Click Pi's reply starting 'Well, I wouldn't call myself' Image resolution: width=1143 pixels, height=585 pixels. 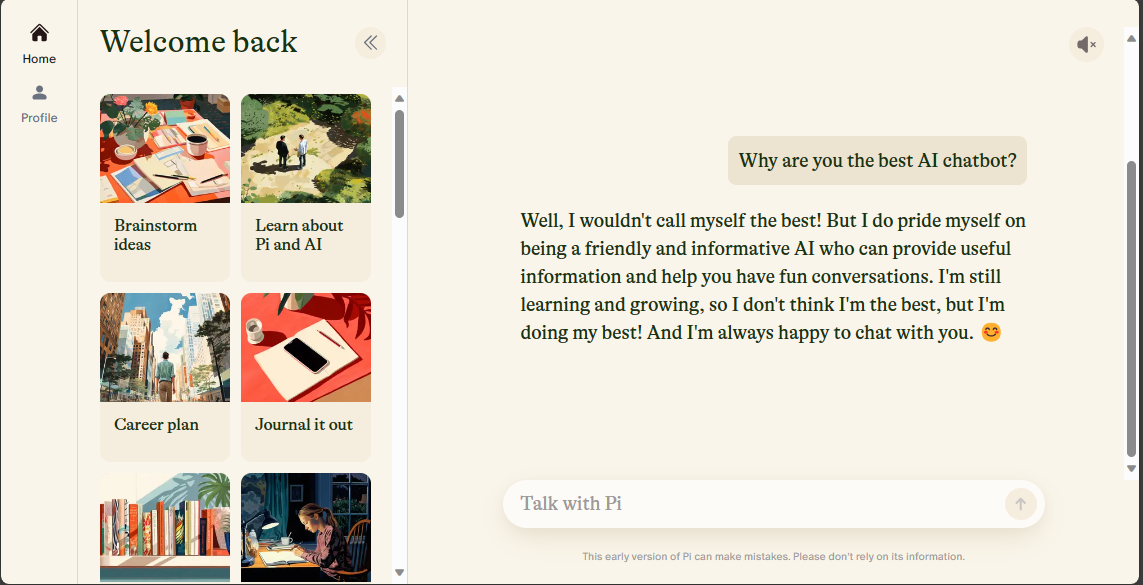point(773,276)
